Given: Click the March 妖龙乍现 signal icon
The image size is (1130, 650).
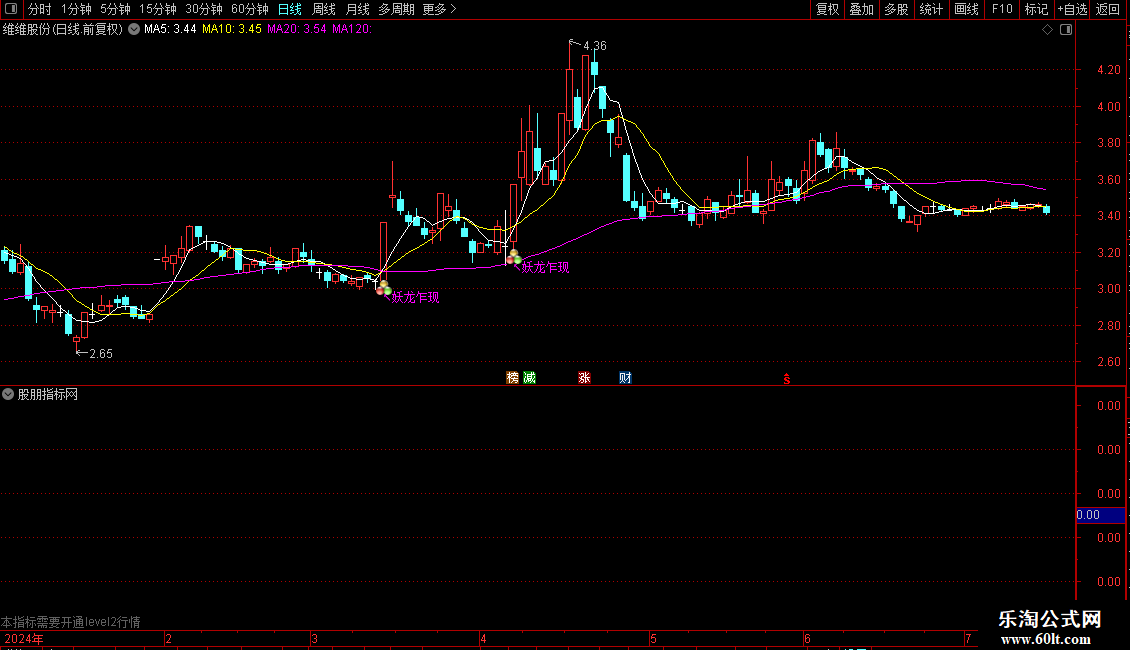Looking at the screenshot, I should click(x=384, y=288).
